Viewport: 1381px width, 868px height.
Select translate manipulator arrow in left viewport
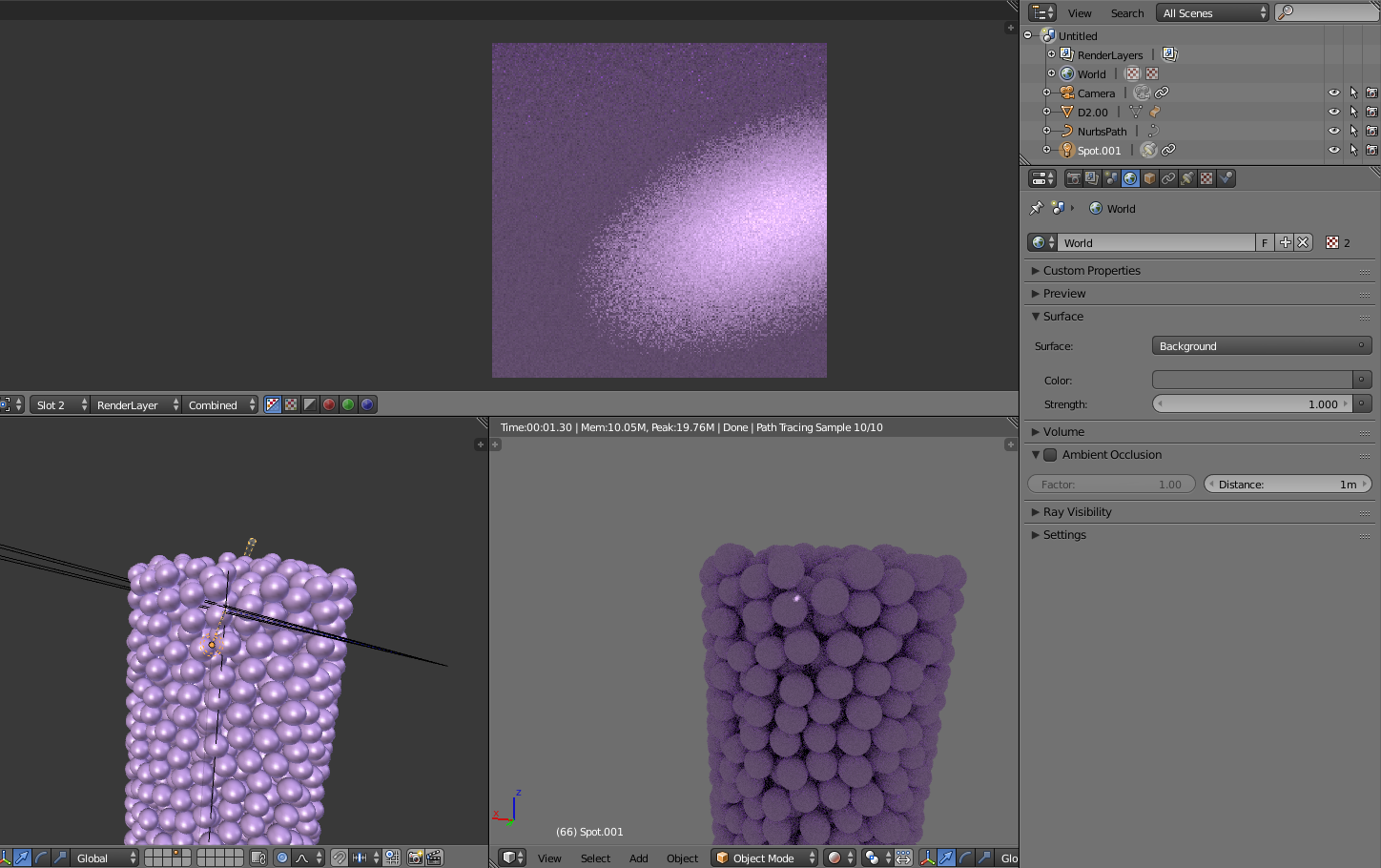pos(22,858)
